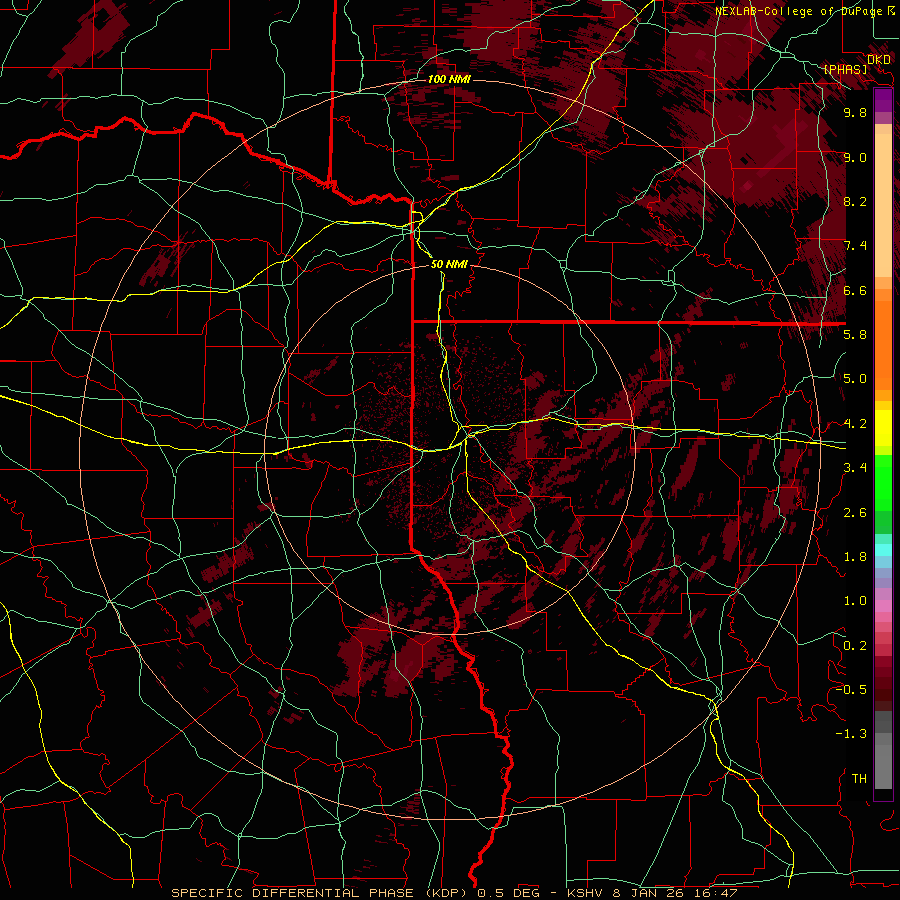Click the 100 NMI range ring label
Viewport: 900px width, 900px height.
(x=449, y=79)
